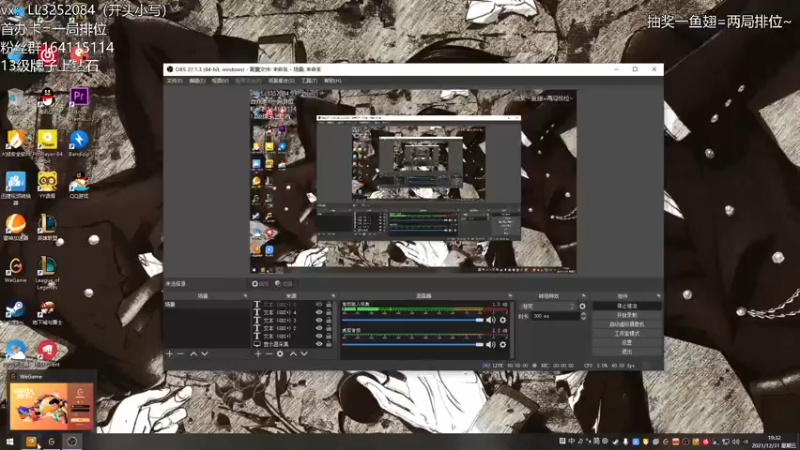
Task: Move the selected source down in the list
Action: (x=304, y=354)
